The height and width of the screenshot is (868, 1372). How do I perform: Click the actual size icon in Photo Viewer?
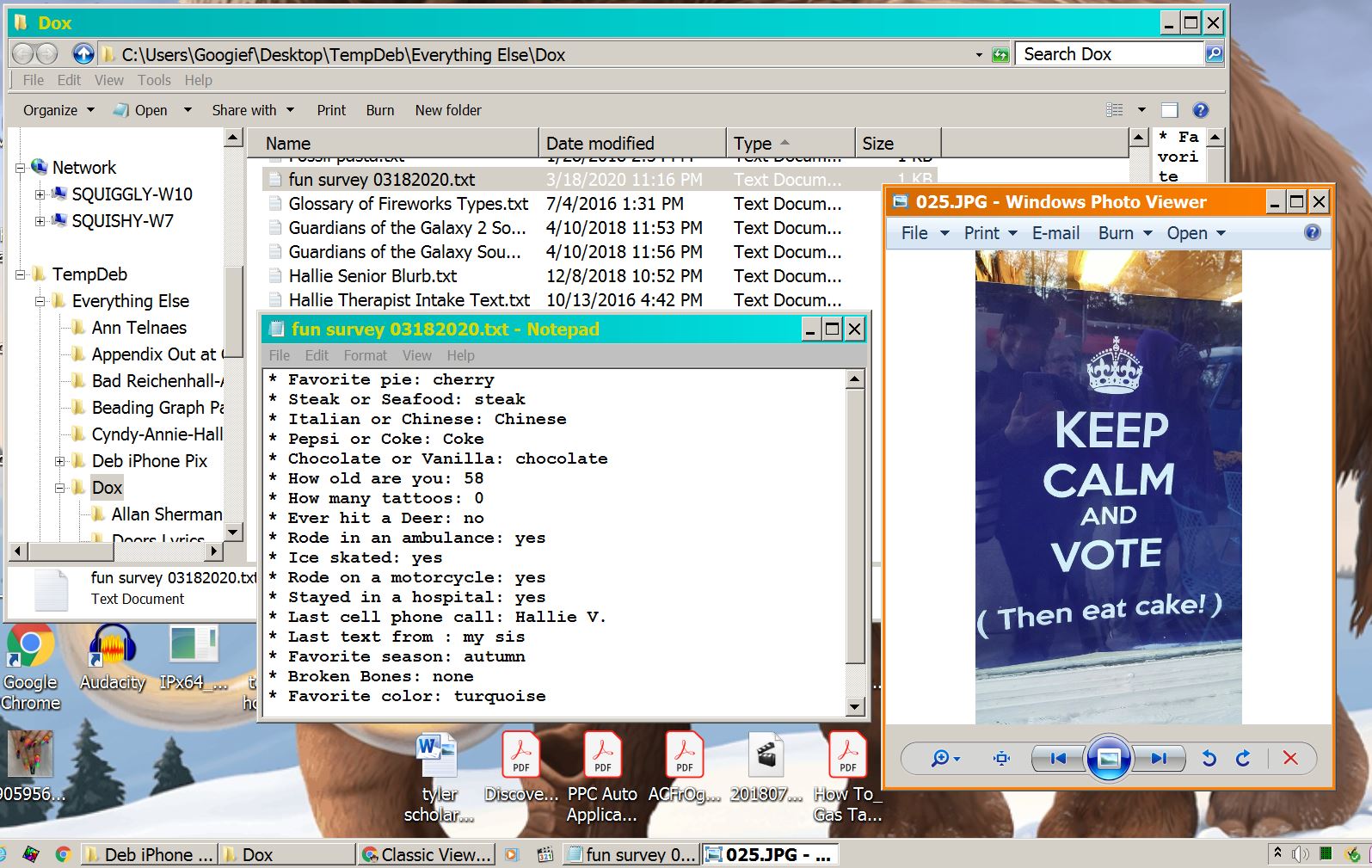click(1001, 758)
